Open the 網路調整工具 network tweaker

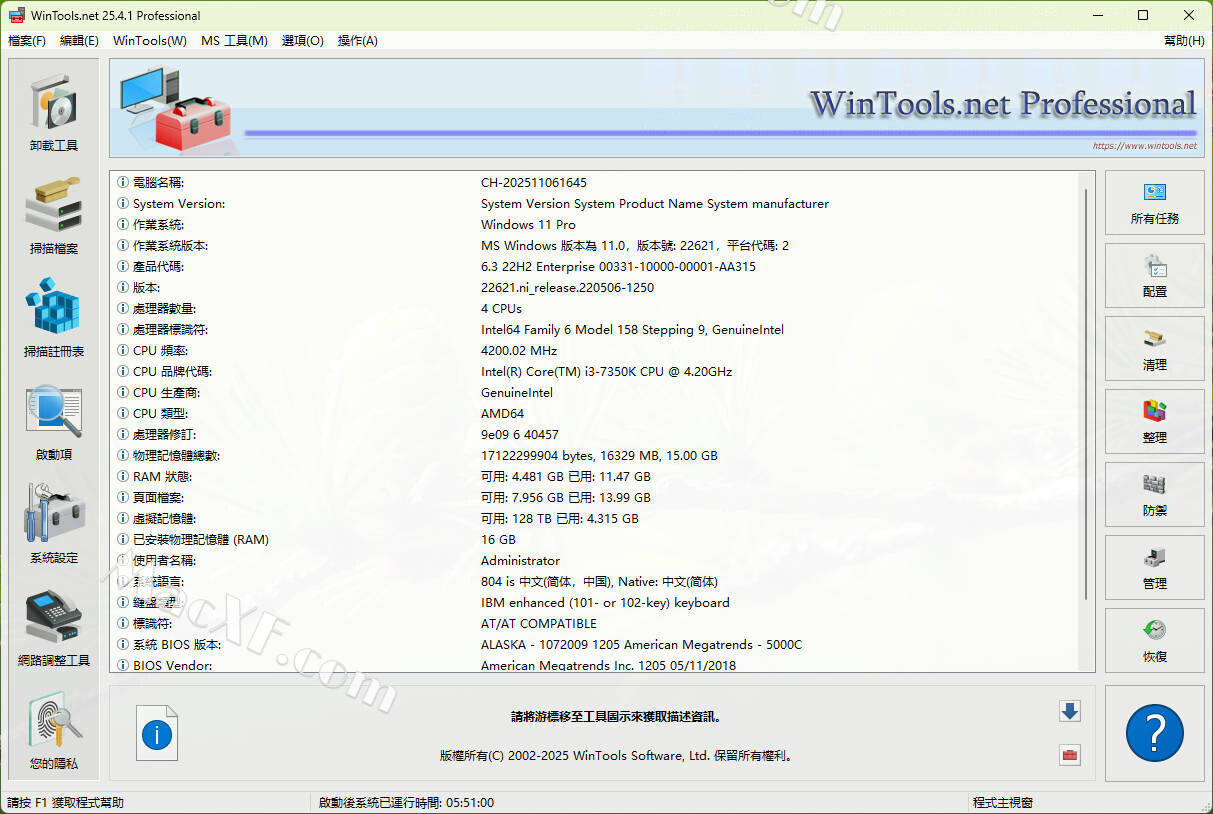pyautogui.click(x=53, y=626)
